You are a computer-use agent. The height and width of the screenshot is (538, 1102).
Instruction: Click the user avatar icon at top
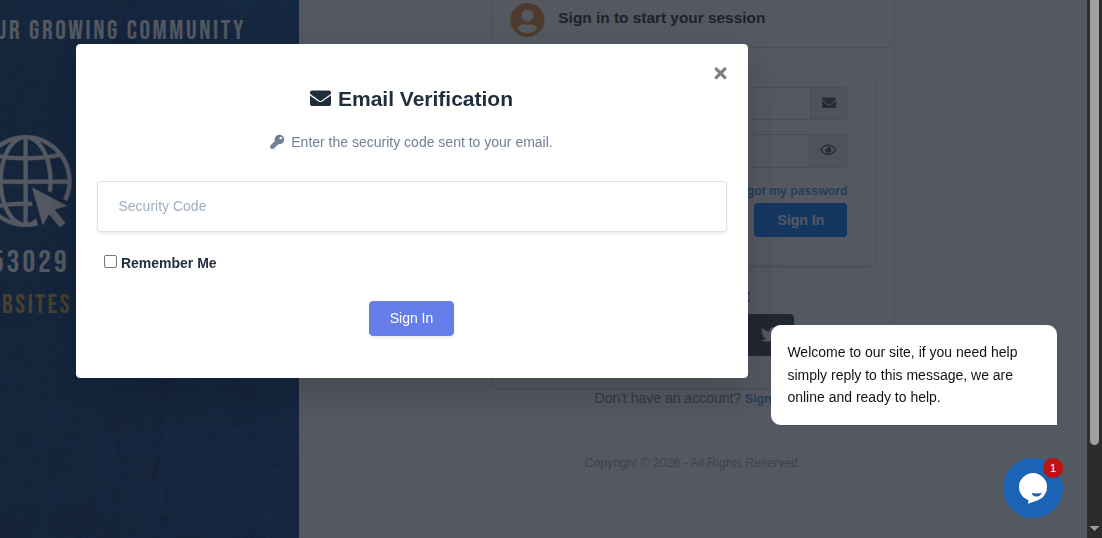tap(527, 19)
